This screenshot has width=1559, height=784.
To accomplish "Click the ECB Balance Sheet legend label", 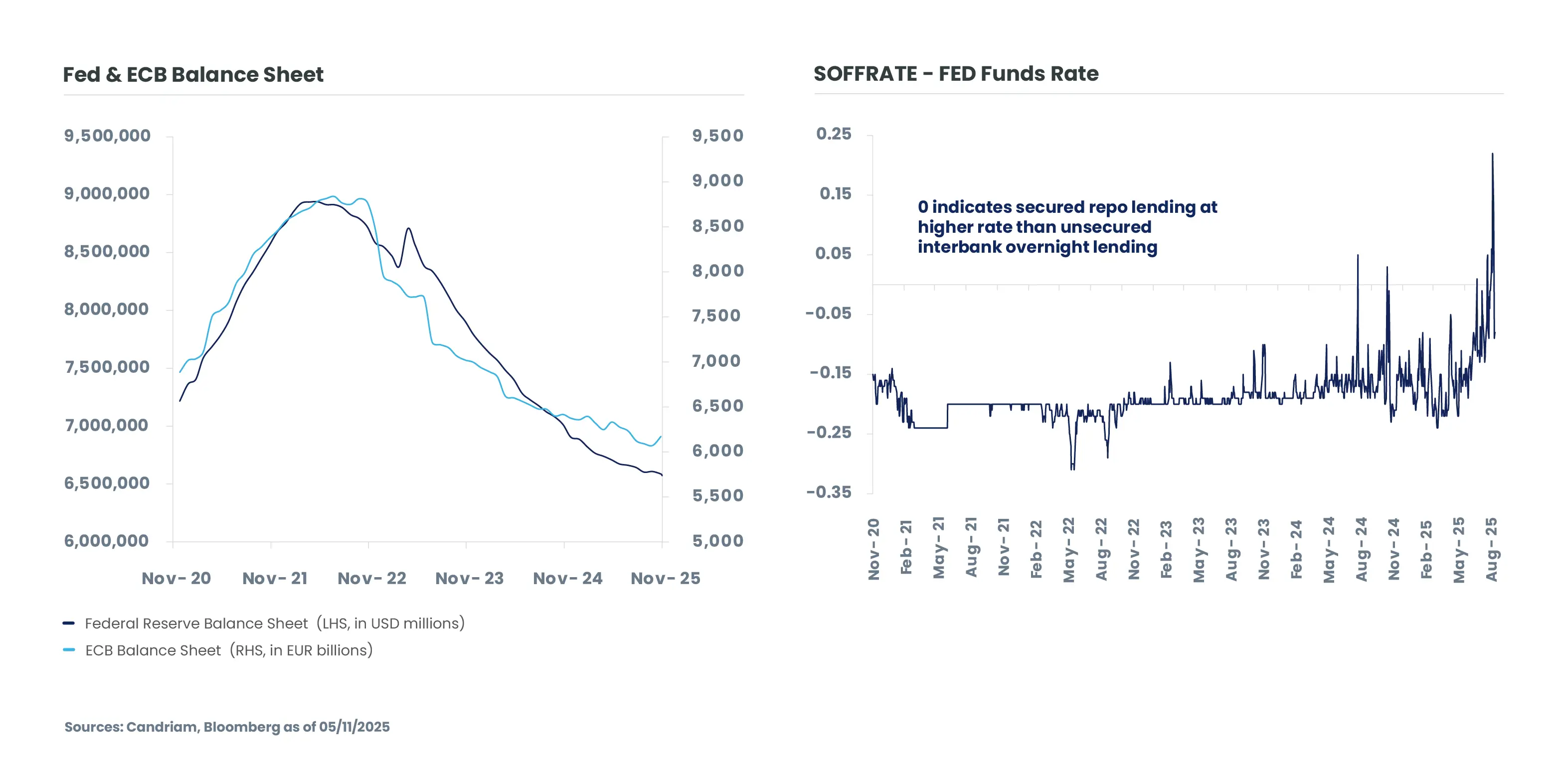I will pyautogui.click(x=229, y=650).
